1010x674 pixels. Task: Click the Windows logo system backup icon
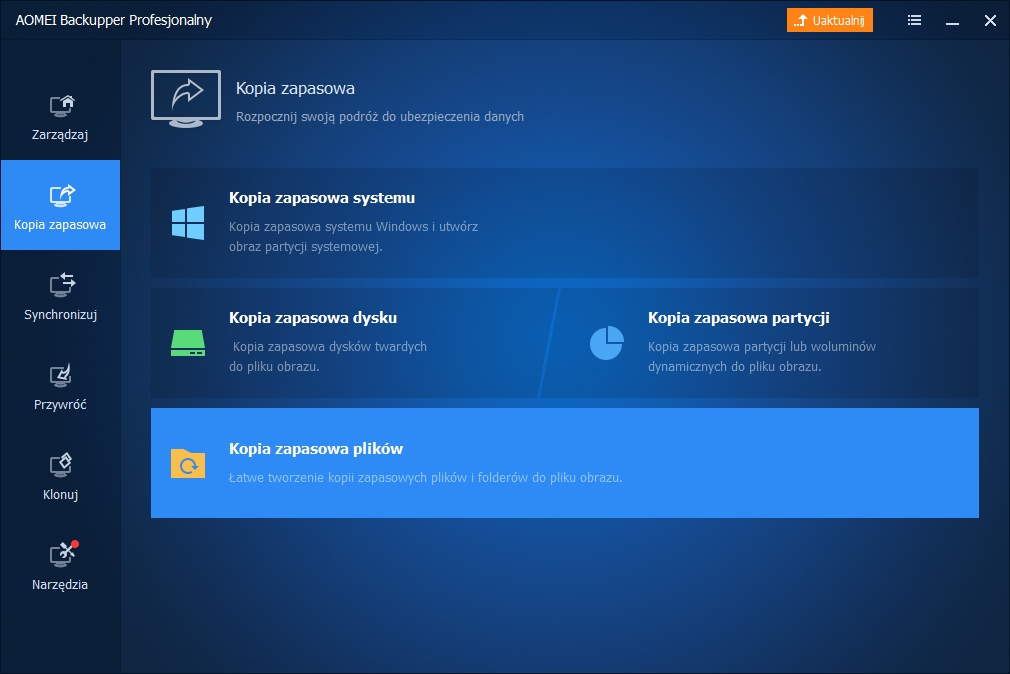(x=188, y=223)
